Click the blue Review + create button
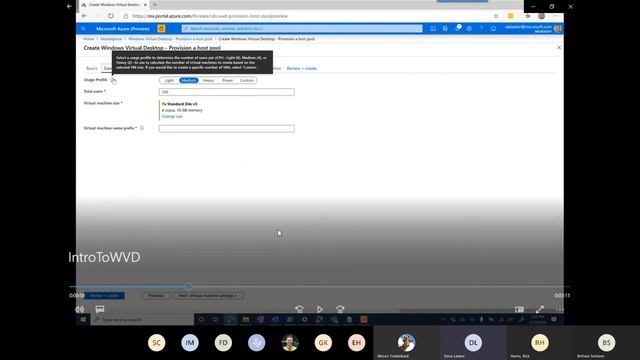 pos(104,296)
